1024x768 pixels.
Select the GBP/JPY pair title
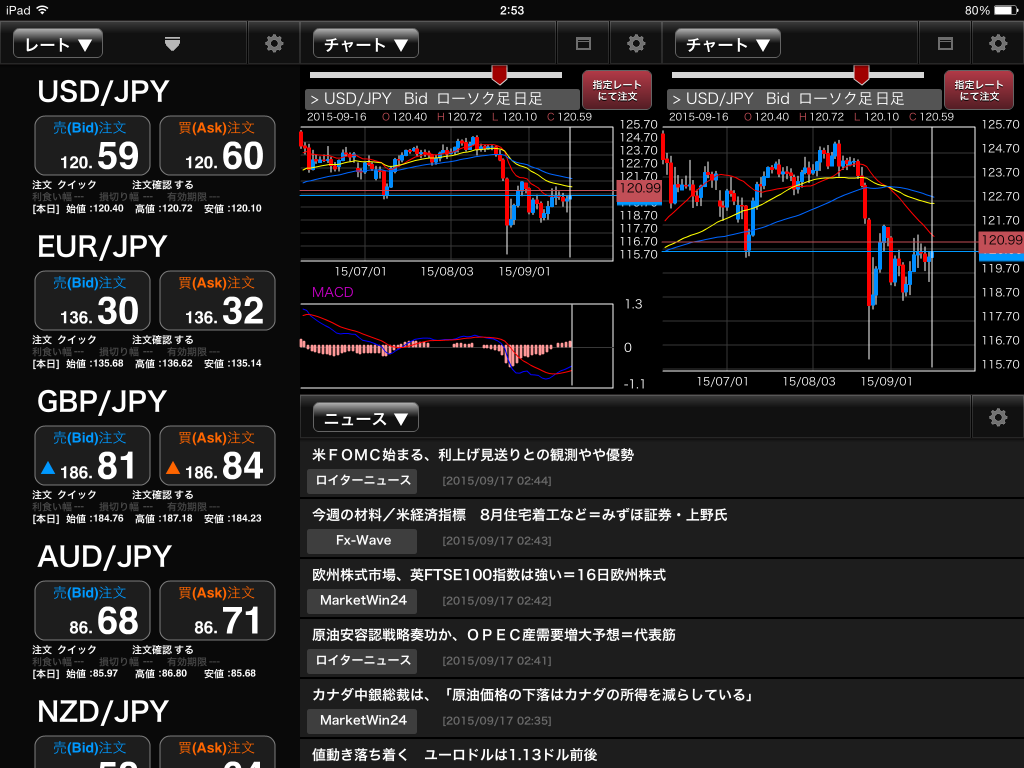coord(103,402)
